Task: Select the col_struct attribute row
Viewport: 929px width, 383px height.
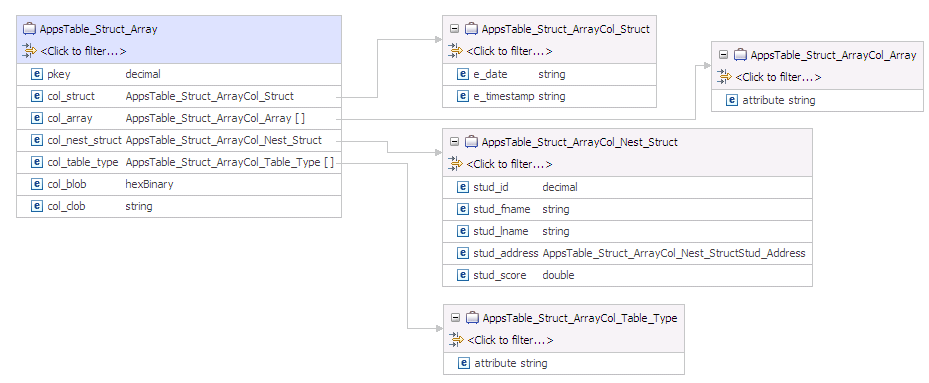Action: [179, 96]
